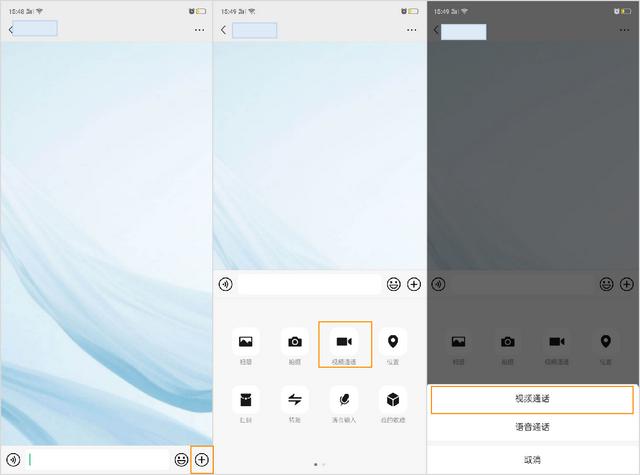Open the Album (相册) icon in middle panel
This screenshot has height=475, width=640.
[x=246, y=342]
